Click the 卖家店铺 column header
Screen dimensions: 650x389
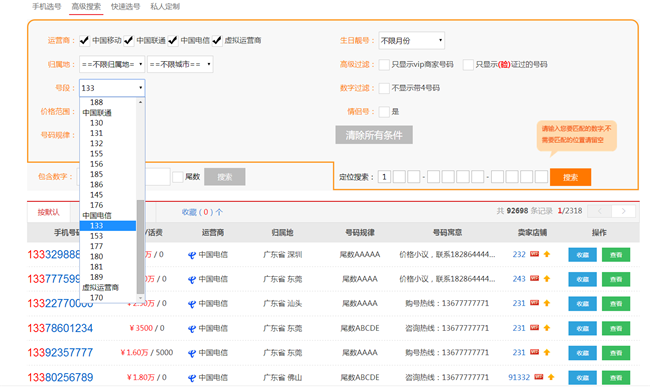532,233
